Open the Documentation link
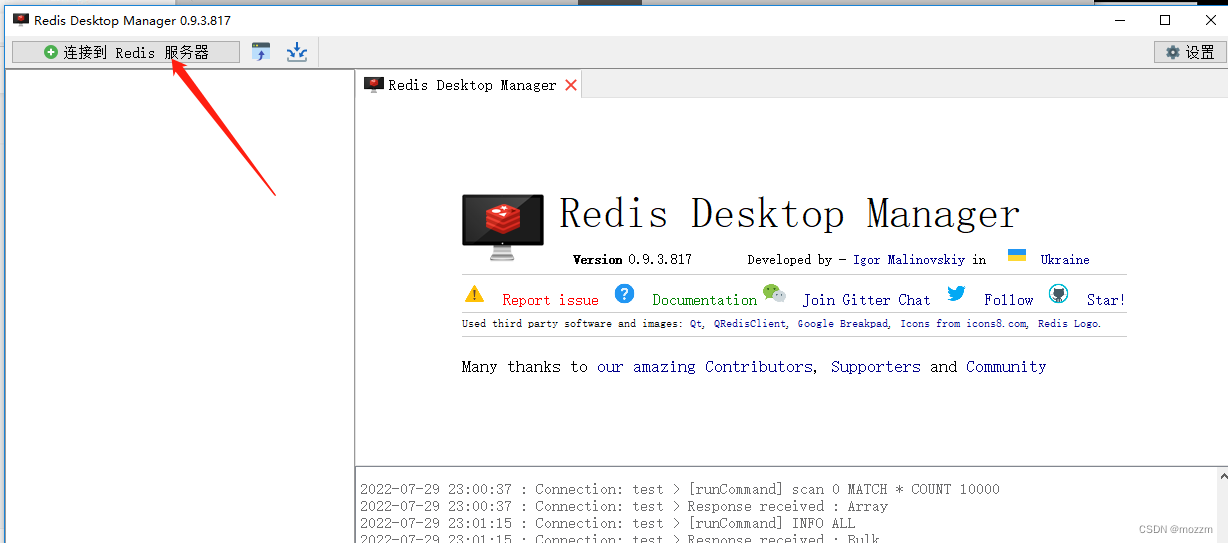 (x=704, y=300)
